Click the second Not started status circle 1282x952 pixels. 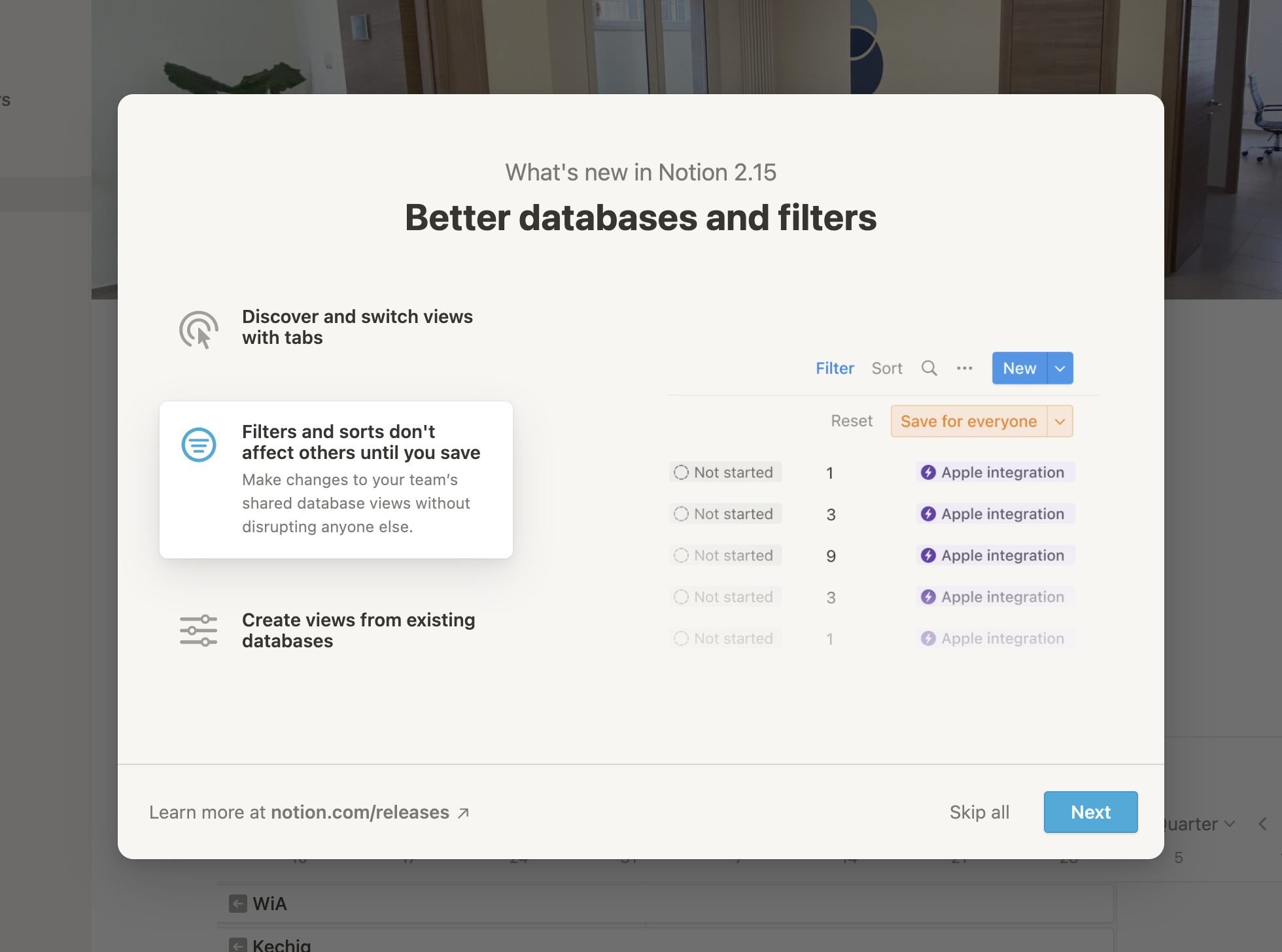(681, 514)
